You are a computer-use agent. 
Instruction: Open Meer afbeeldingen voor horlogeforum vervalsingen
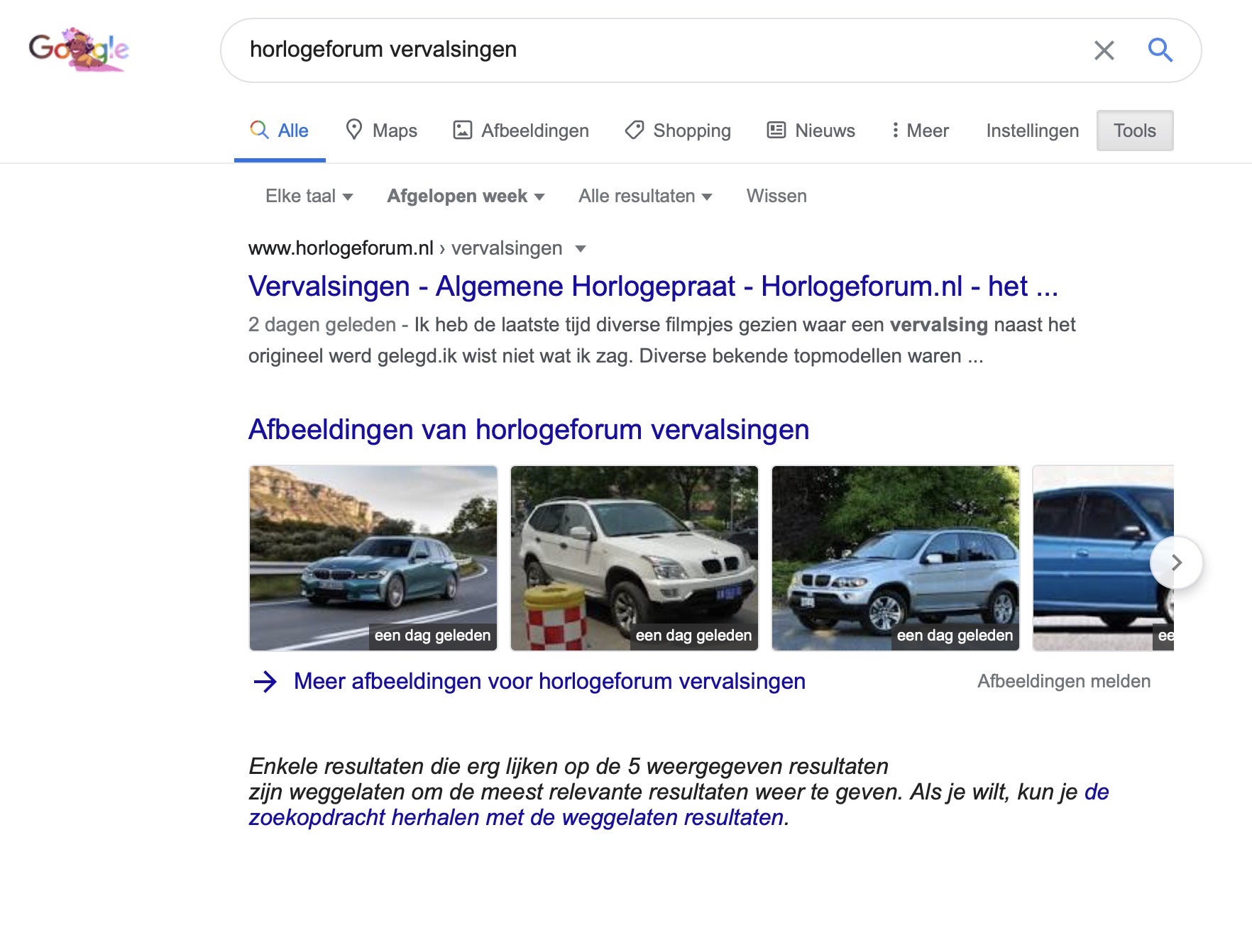[x=549, y=682]
